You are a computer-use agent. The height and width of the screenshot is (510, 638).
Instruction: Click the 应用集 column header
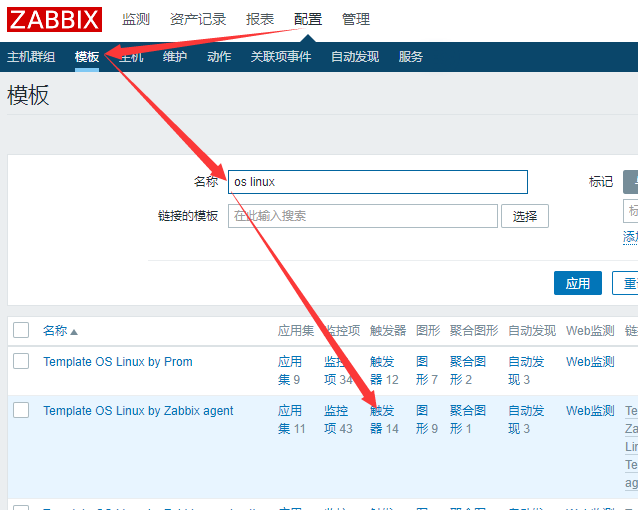[x=296, y=331]
